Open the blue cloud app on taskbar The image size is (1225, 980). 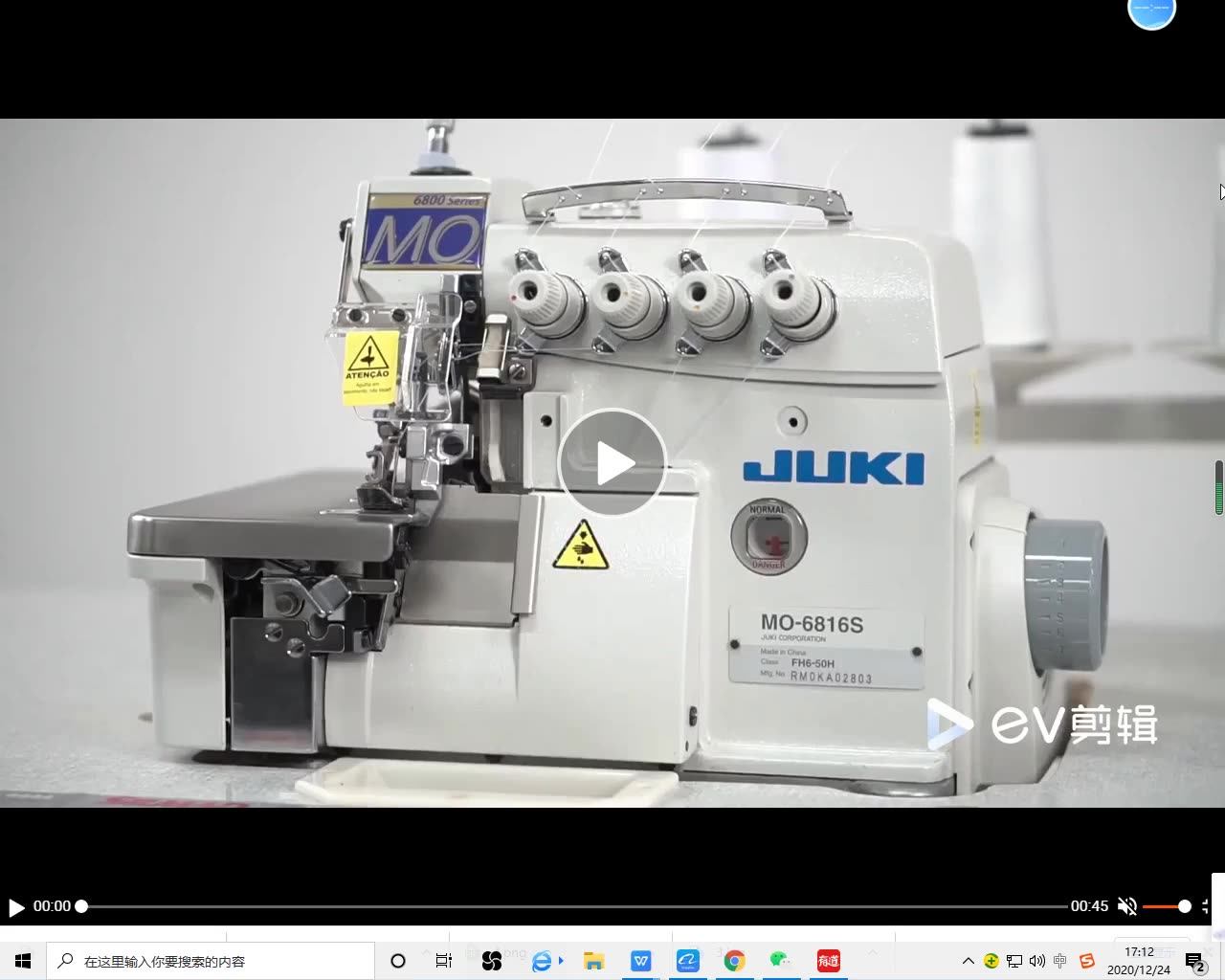pos(687,961)
